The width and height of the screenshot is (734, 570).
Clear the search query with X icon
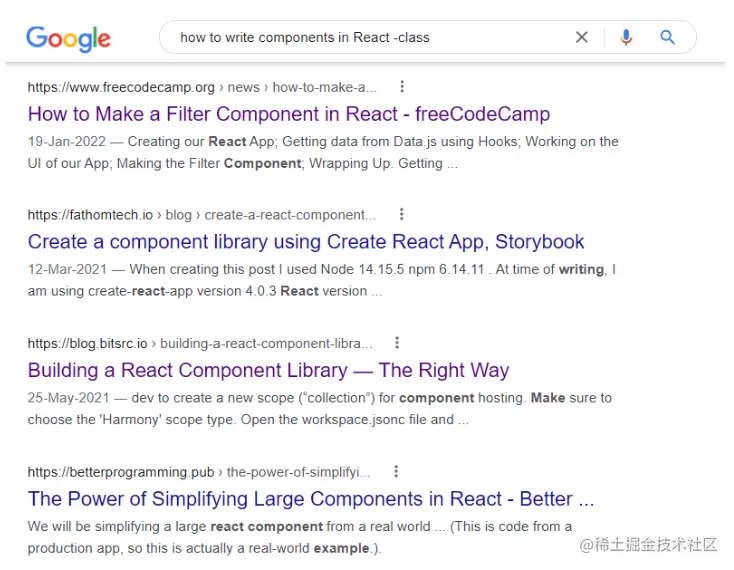pyautogui.click(x=581, y=37)
